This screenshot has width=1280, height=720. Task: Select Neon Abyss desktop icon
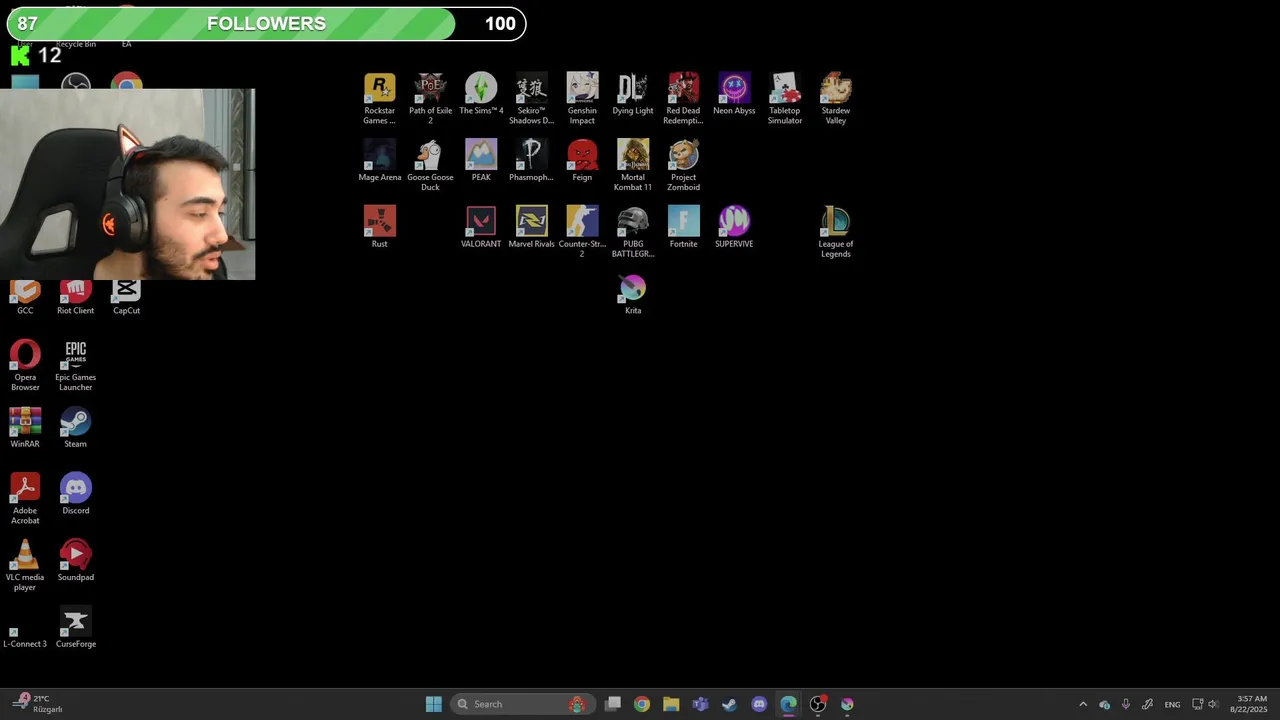point(734,94)
